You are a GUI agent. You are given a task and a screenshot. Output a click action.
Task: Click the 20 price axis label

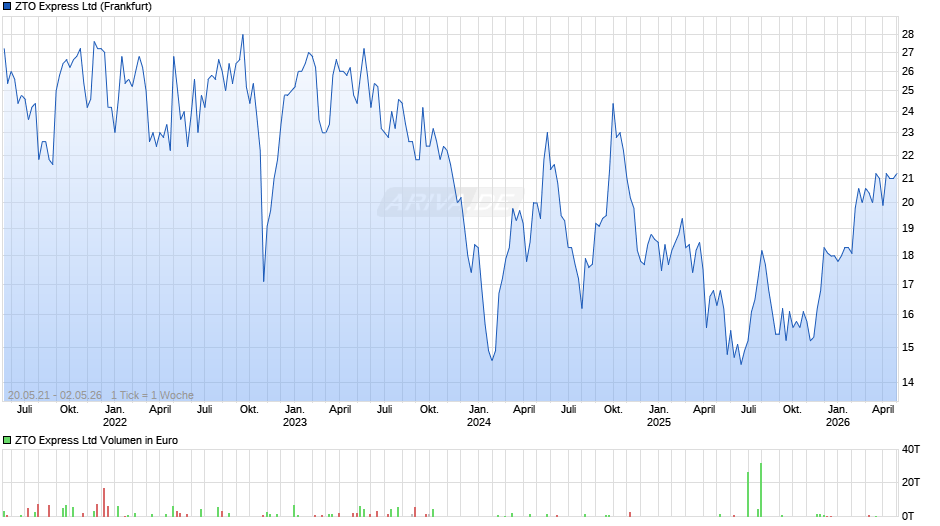908,203
